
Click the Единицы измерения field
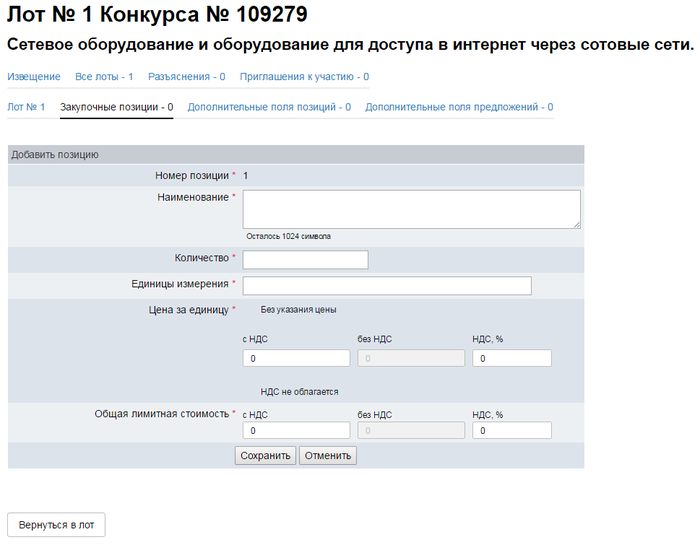(386, 286)
